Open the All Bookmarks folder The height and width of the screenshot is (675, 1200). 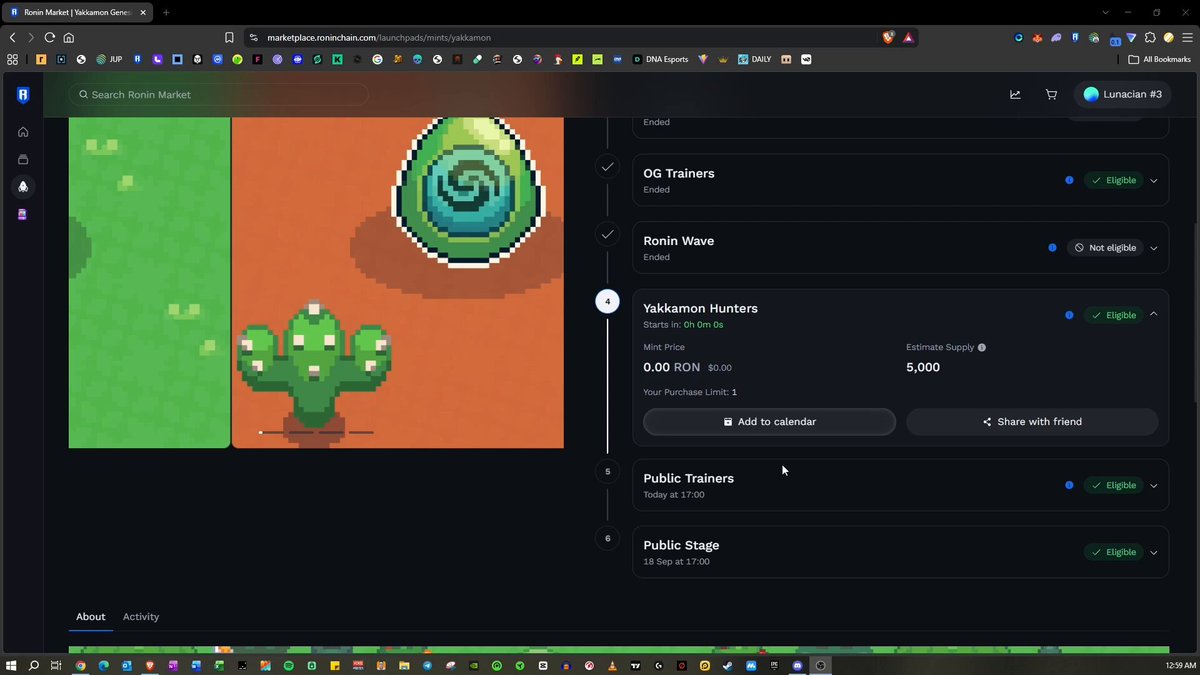click(1161, 59)
